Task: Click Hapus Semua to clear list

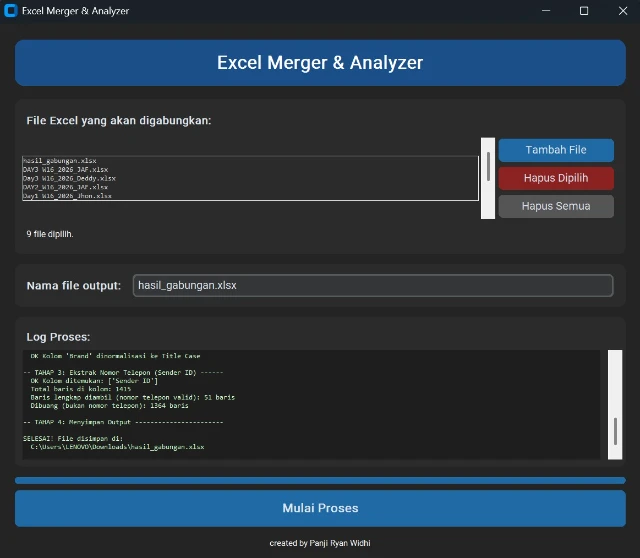Action: (x=556, y=206)
